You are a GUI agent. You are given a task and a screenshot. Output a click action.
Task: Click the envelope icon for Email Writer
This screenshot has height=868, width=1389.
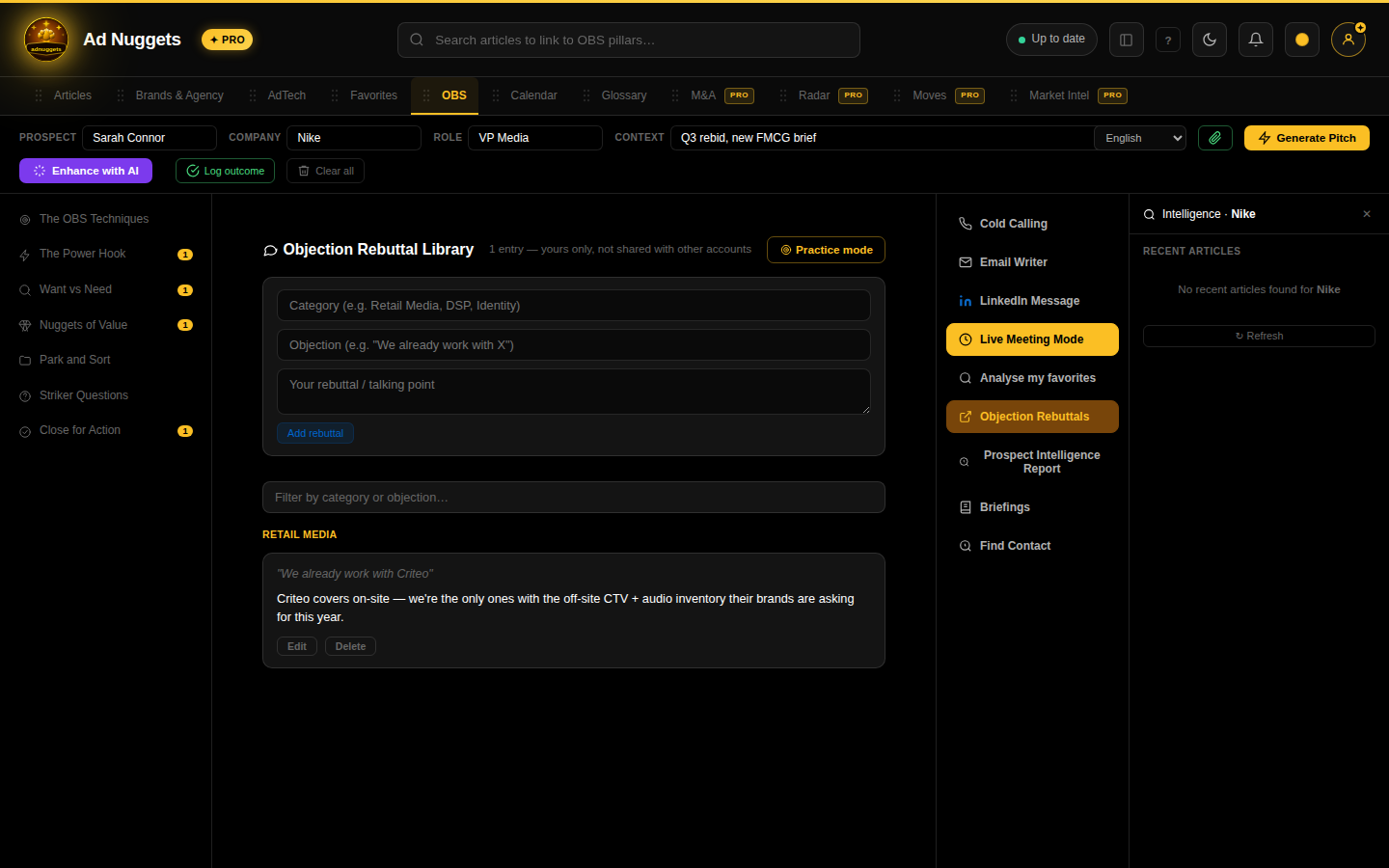pos(966,262)
